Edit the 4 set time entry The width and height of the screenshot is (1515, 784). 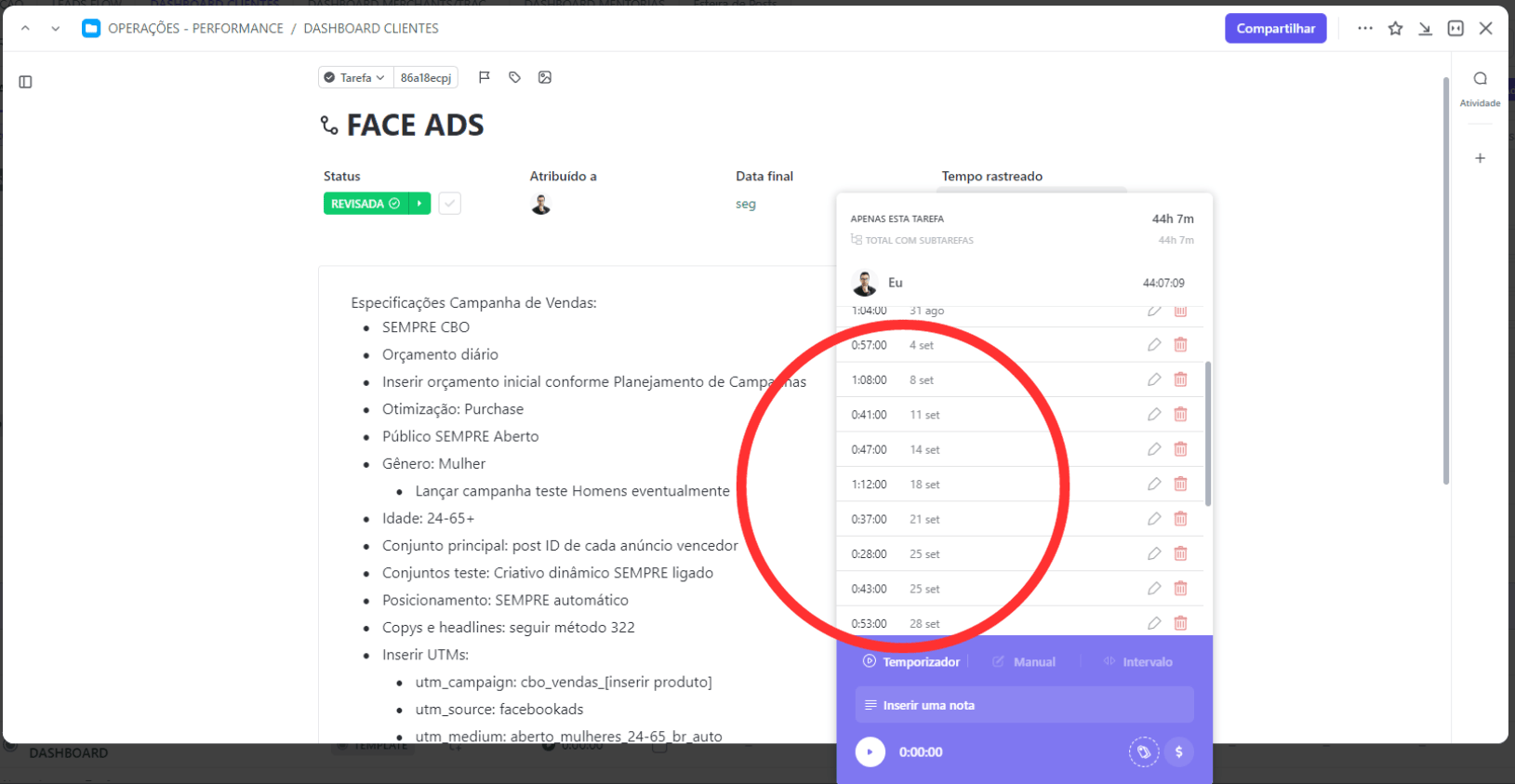click(1154, 345)
